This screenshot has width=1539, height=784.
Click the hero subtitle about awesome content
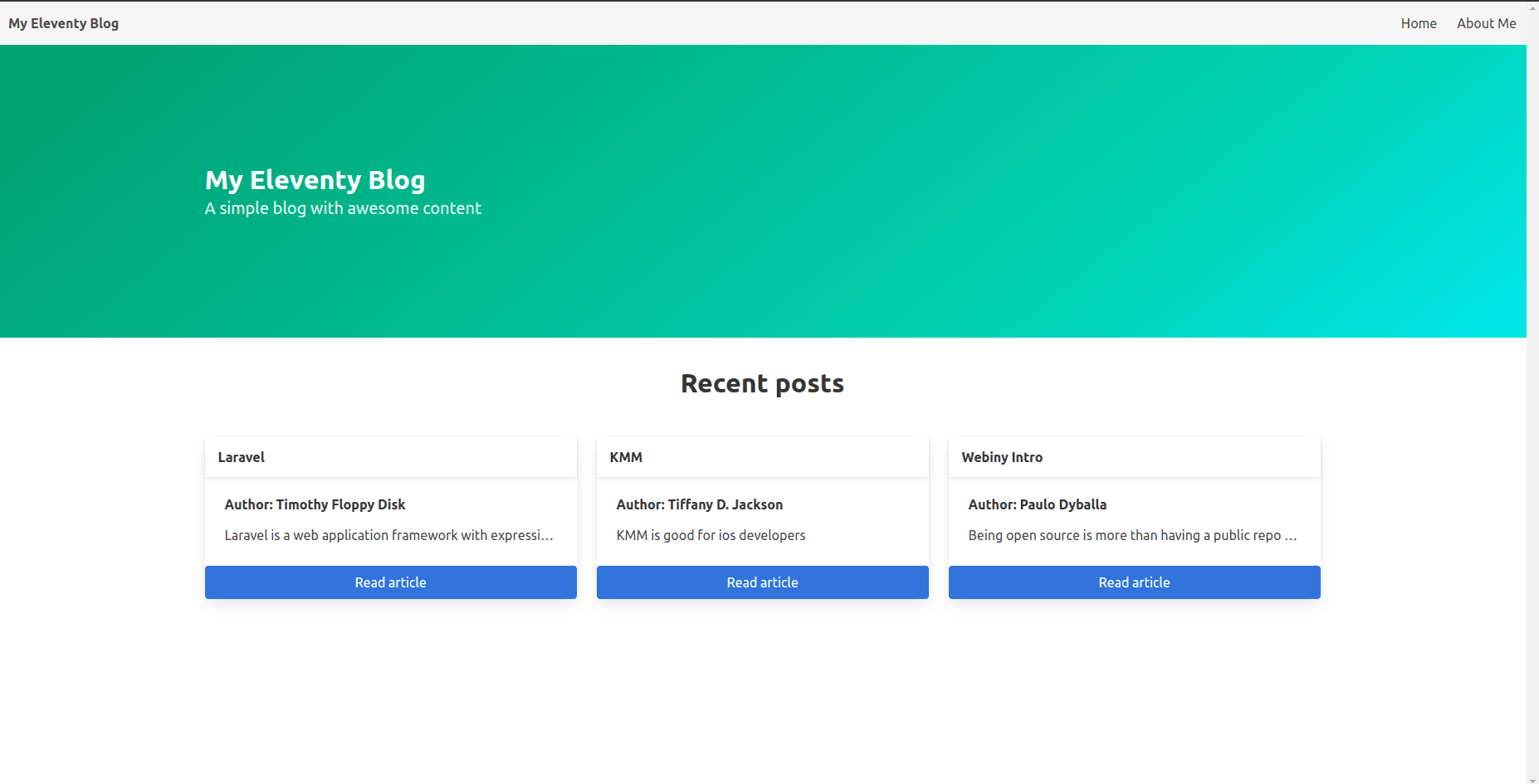(x=343, y=208)
